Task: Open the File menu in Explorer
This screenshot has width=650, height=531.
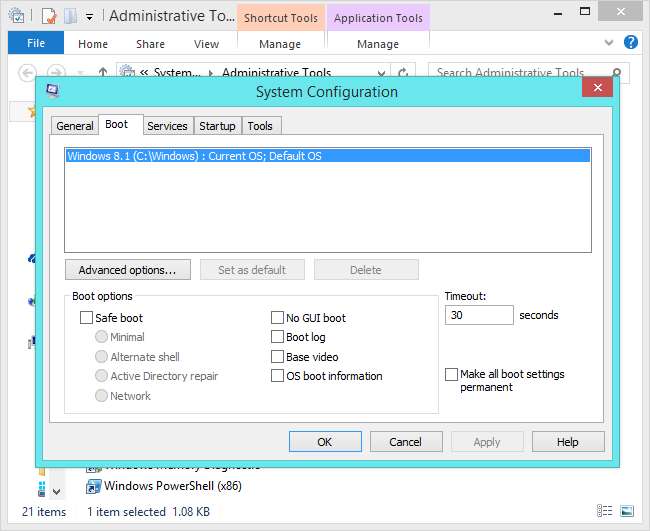Action: pos(36,43)
